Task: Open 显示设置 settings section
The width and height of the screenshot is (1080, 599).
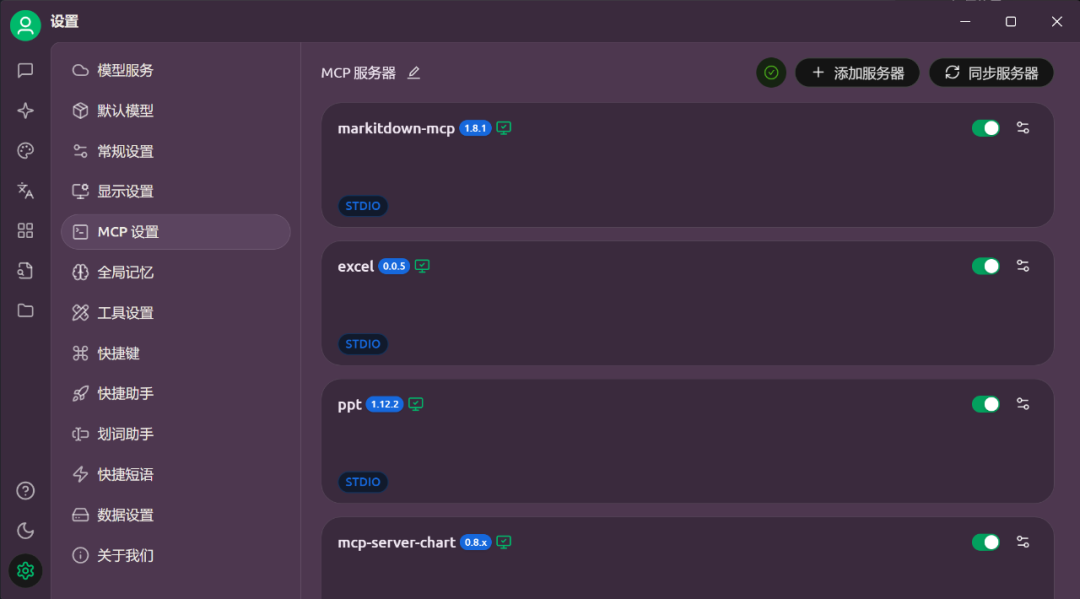Action: coord(176,191)
